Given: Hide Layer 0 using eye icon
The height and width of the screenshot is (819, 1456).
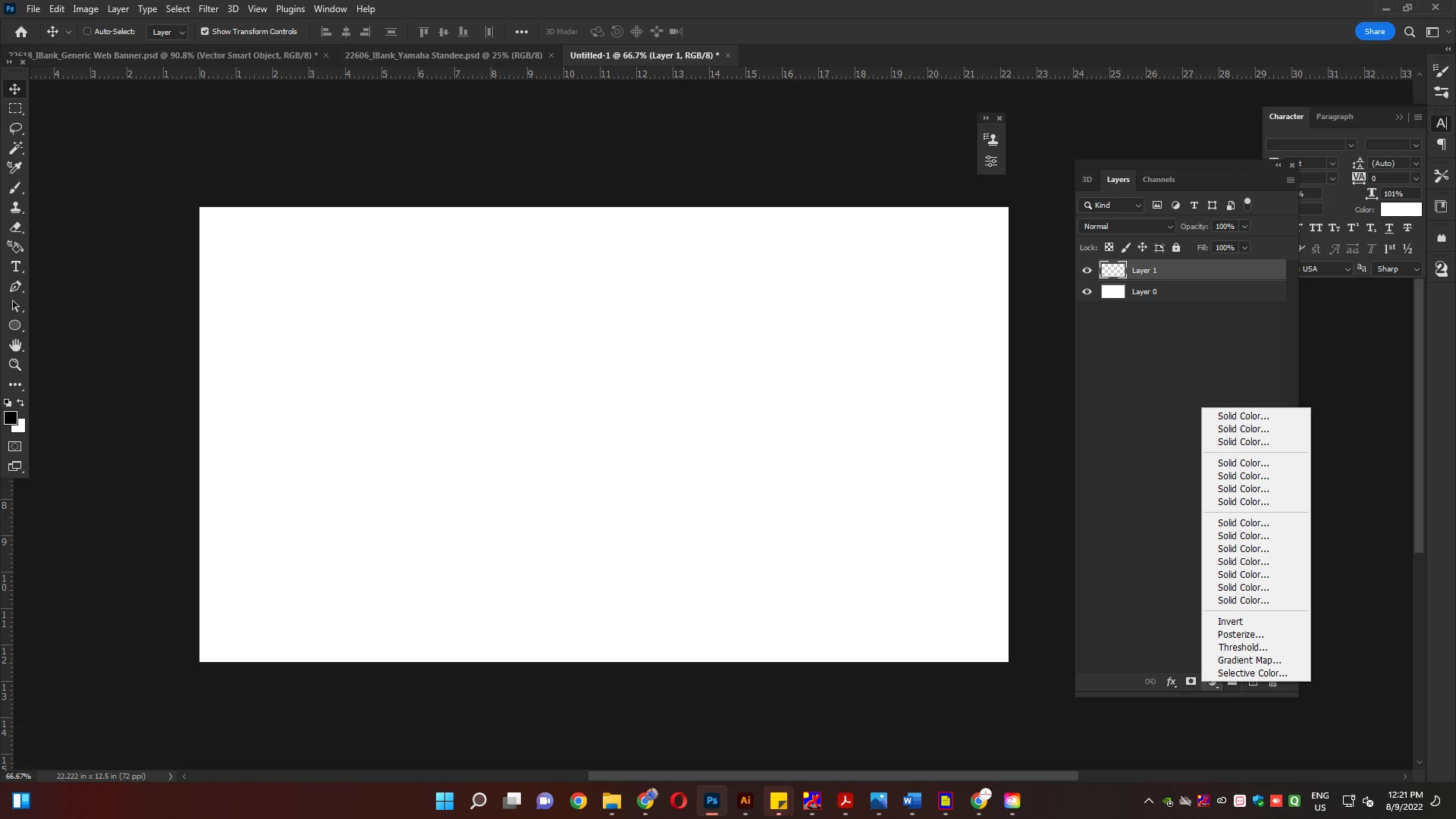Looking at the screenshot, I should (1087, 292).
